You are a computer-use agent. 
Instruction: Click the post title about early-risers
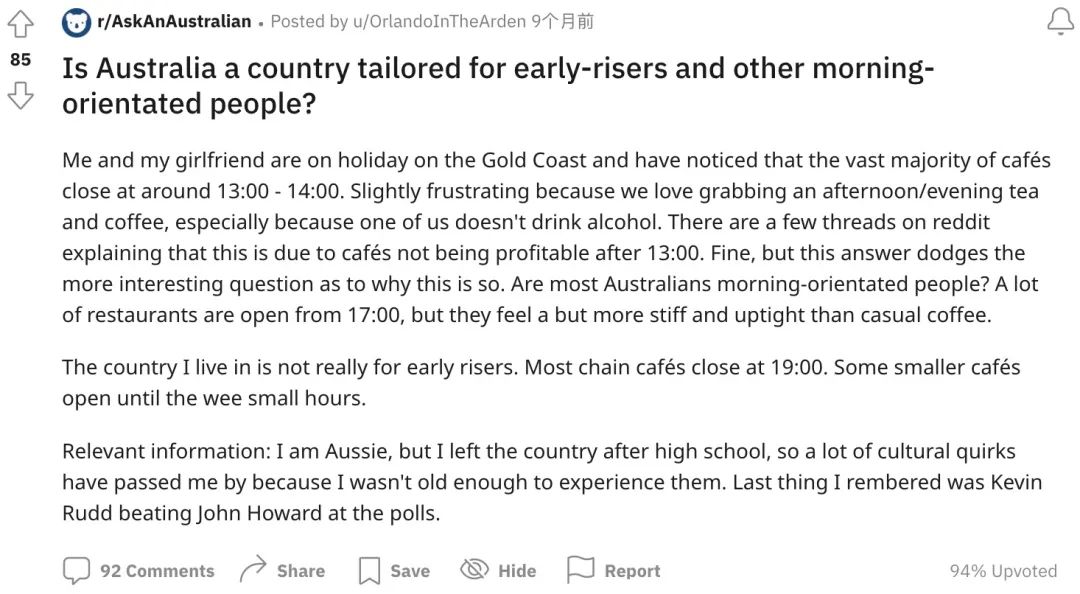498,85
